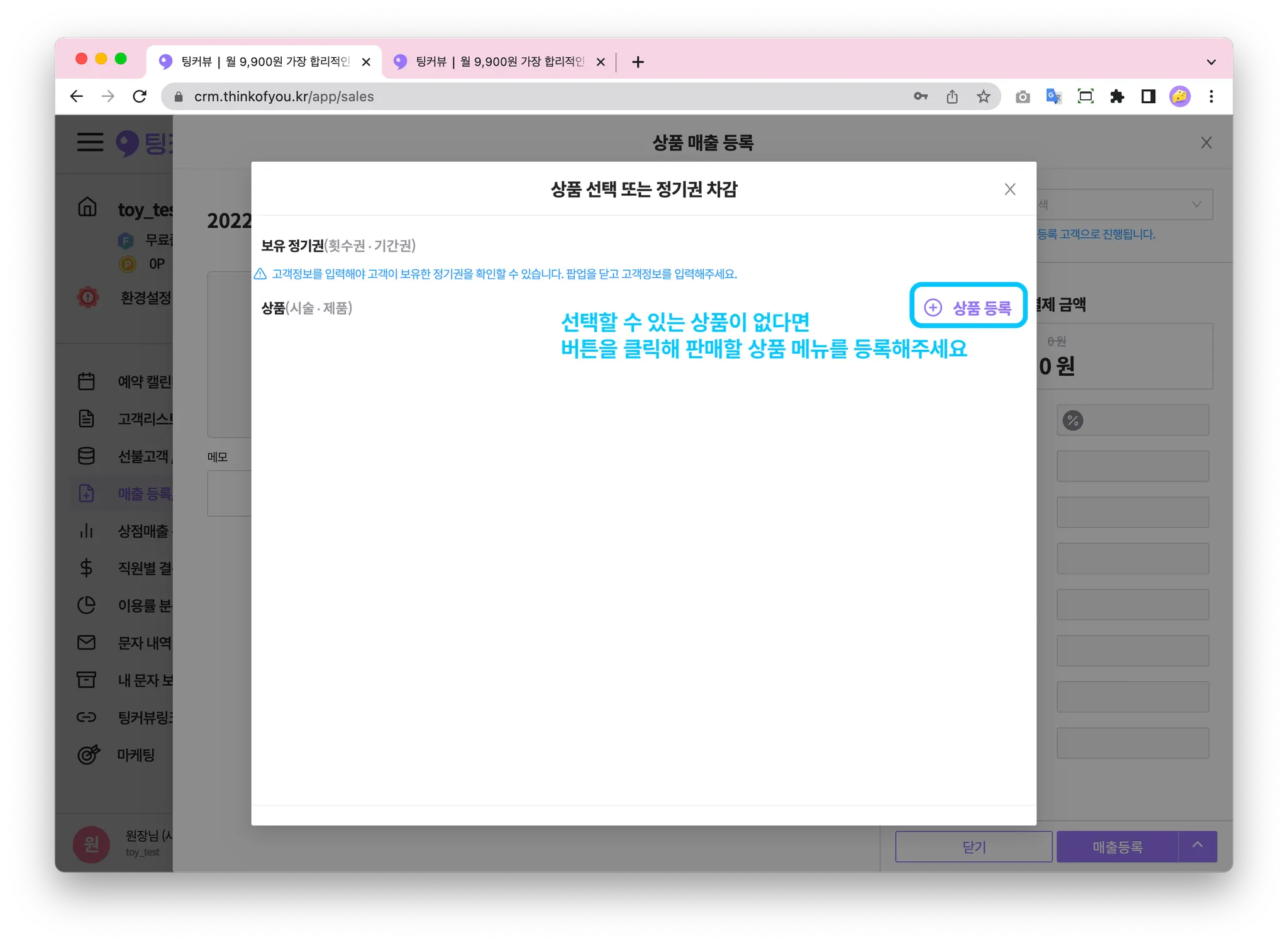Open 고객리스트 document icon

tap(86, 418)
